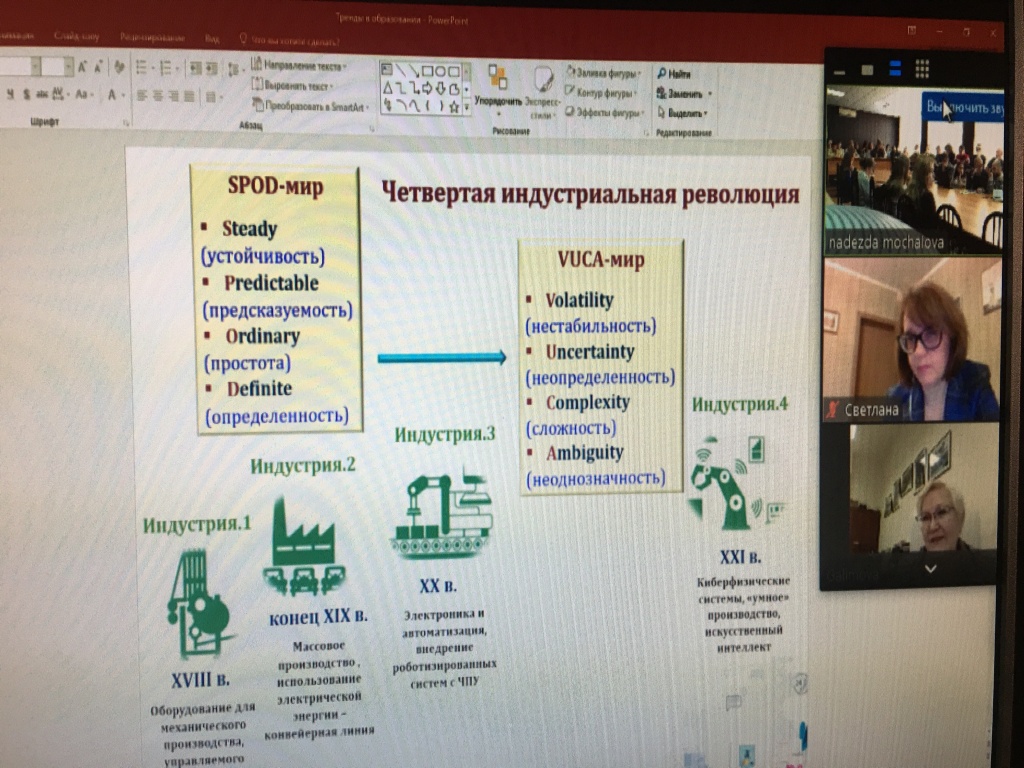Viewport: 1024px width, 768px height.
Task: Expand the shapes gallery more arrow
Action: coord(466,105)
